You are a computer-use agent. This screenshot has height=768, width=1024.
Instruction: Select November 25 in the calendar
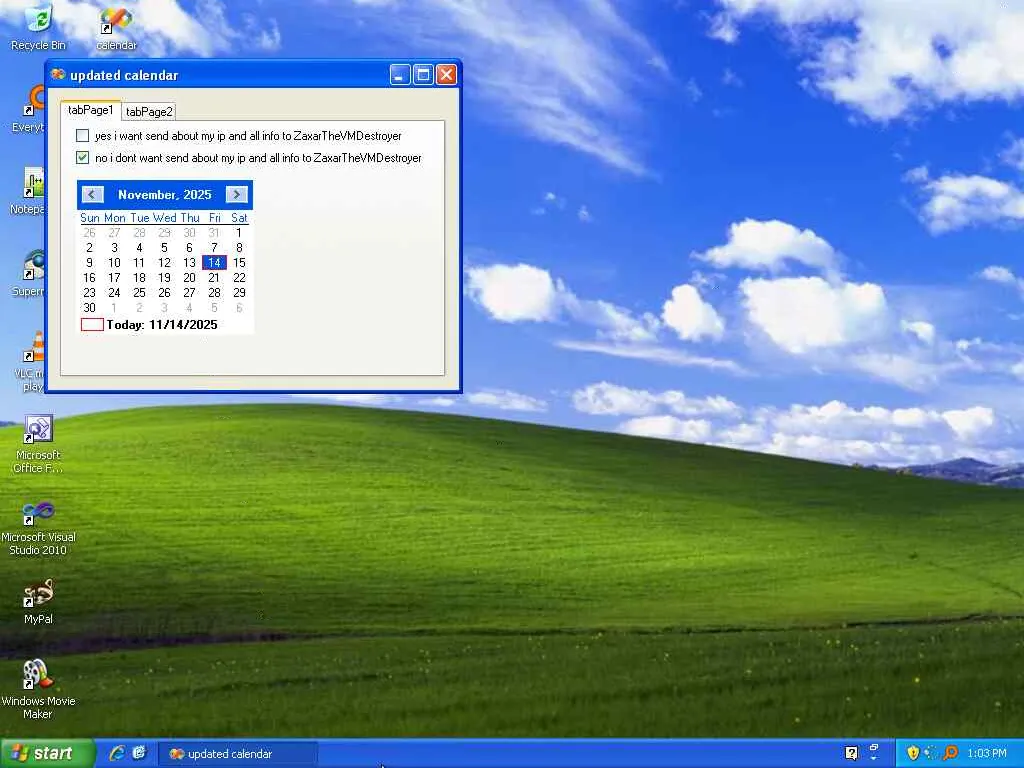(x=139, y=293)
